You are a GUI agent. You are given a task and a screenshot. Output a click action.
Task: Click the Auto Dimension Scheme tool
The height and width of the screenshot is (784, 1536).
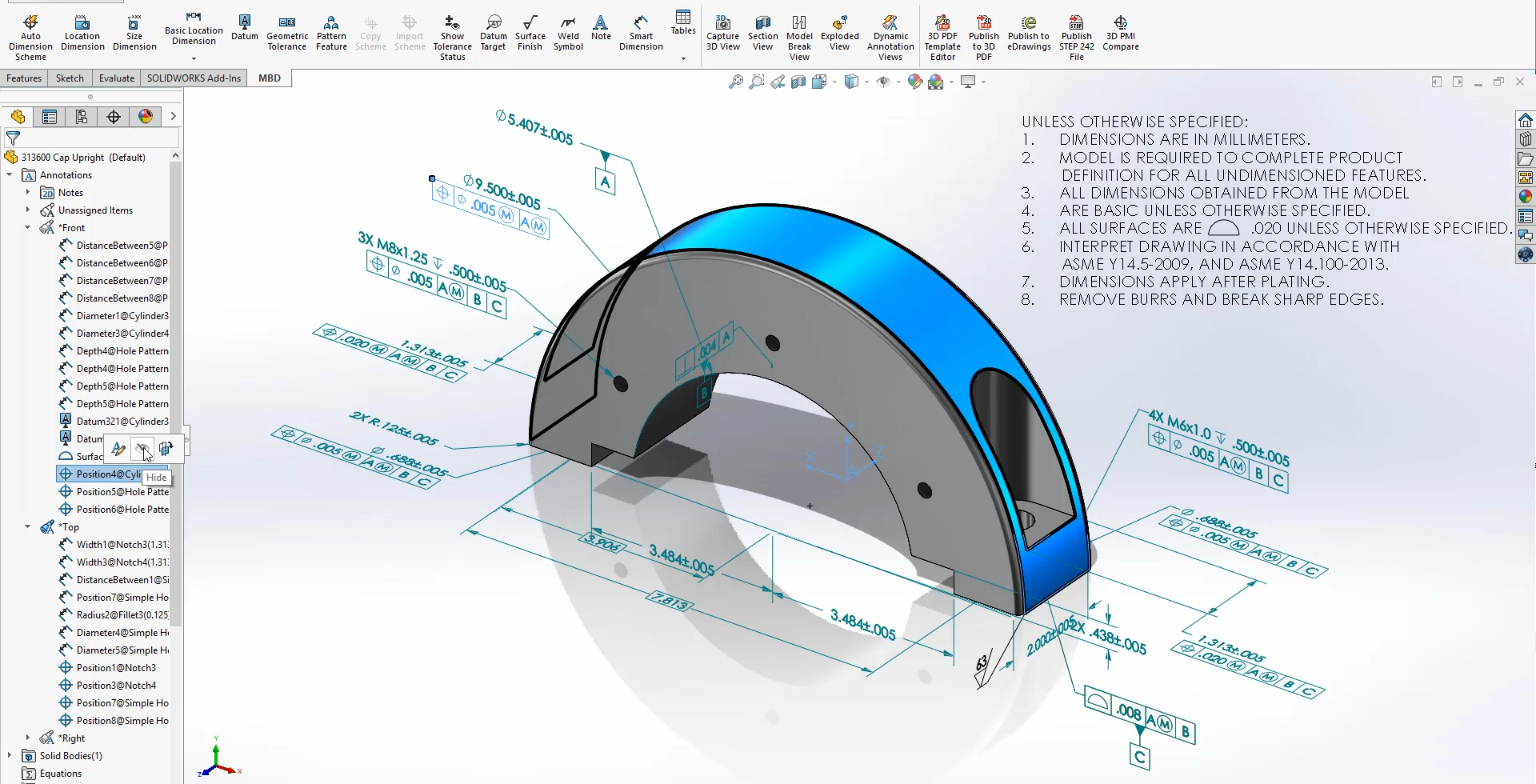[30, 37]
